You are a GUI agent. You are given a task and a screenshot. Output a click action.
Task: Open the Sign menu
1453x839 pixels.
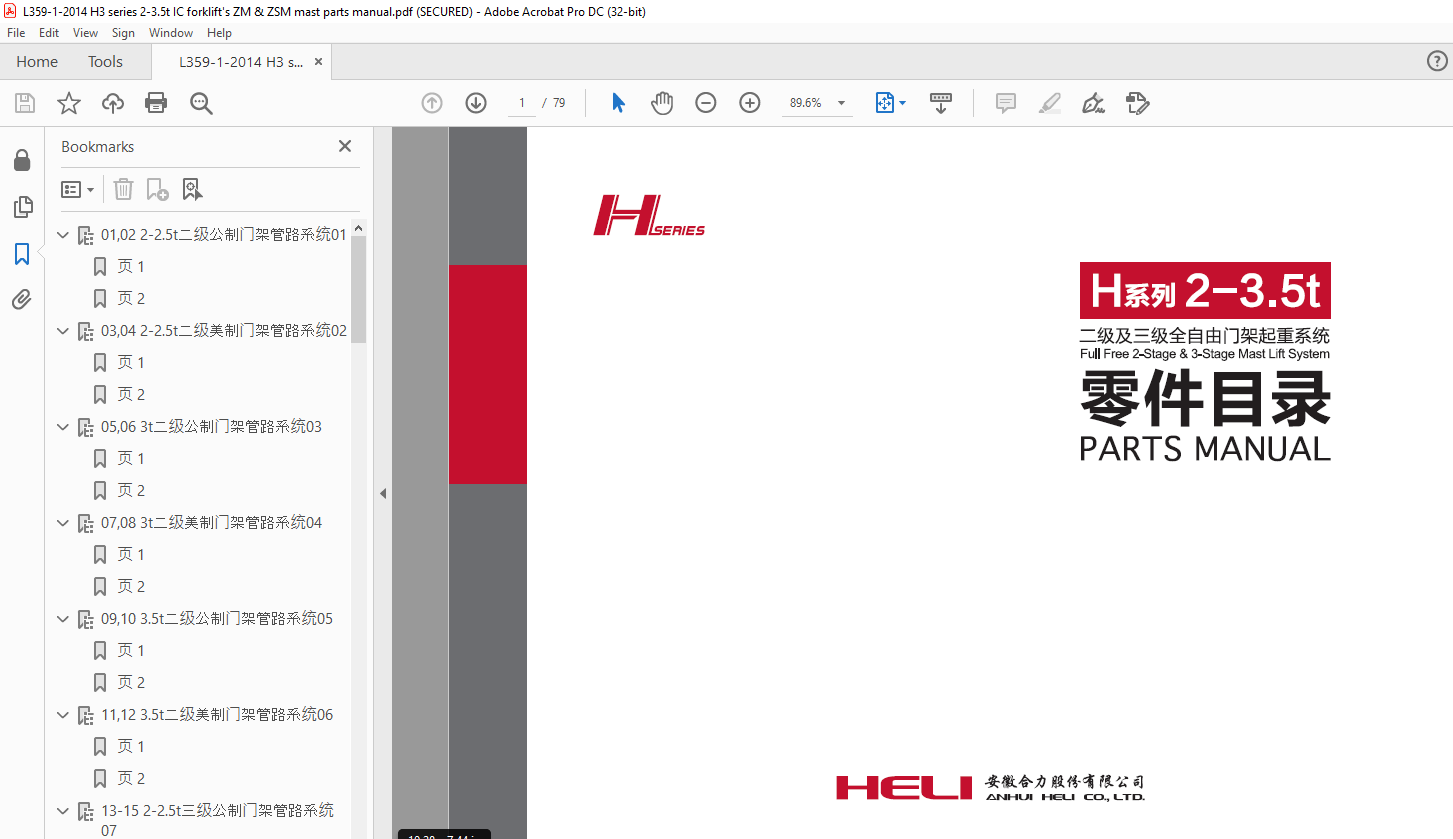click(123, 33)
